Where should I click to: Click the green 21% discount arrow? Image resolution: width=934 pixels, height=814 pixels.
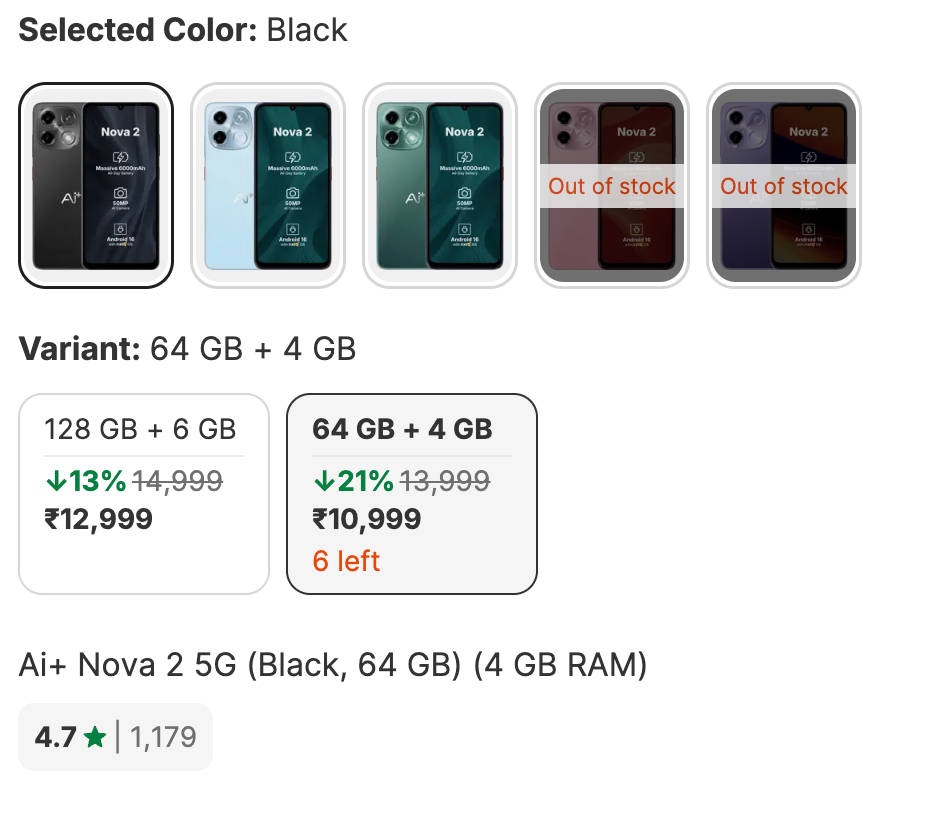(x=323, y=482)
